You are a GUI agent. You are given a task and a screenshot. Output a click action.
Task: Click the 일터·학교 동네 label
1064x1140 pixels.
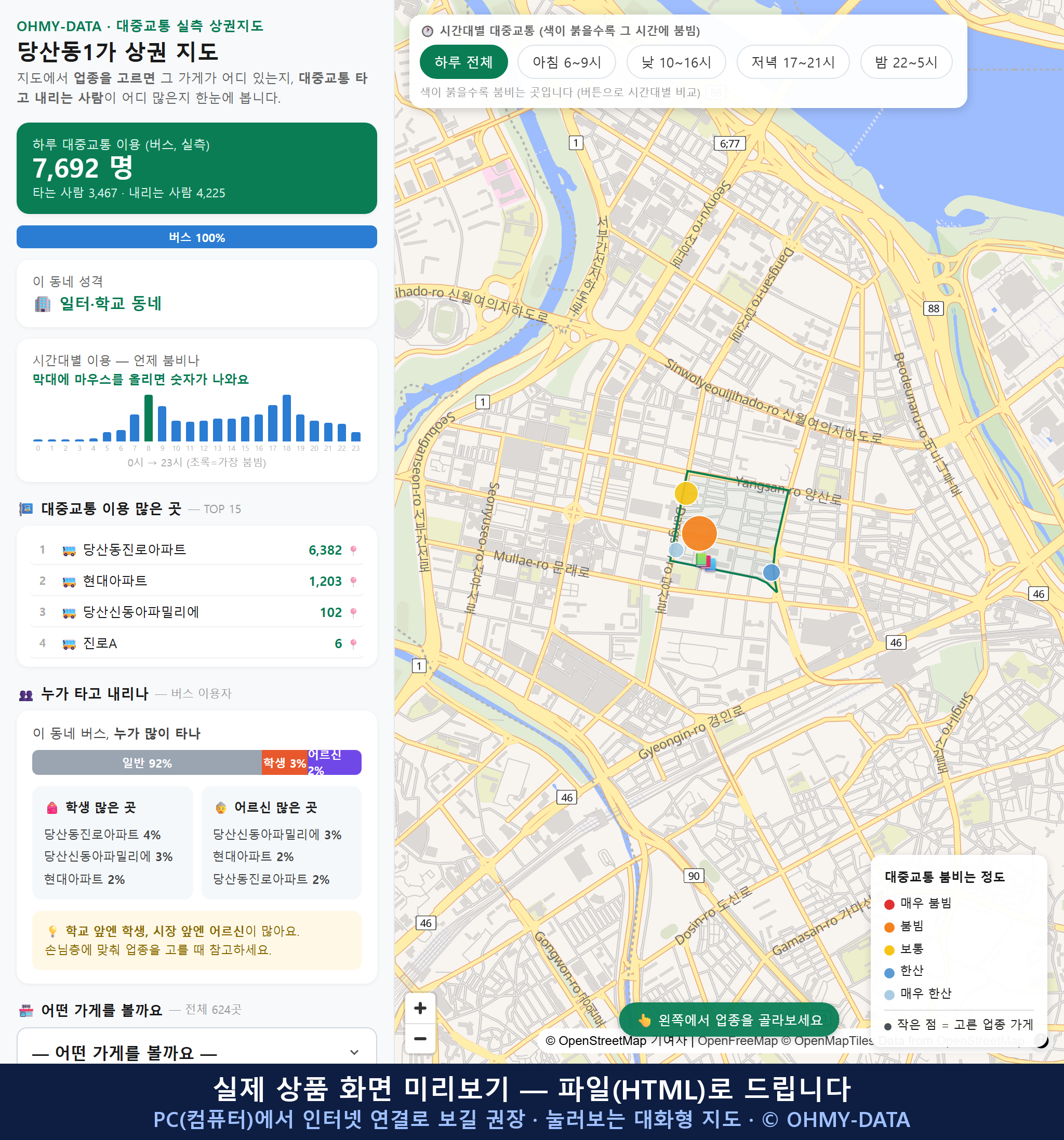tap(111, 304)
